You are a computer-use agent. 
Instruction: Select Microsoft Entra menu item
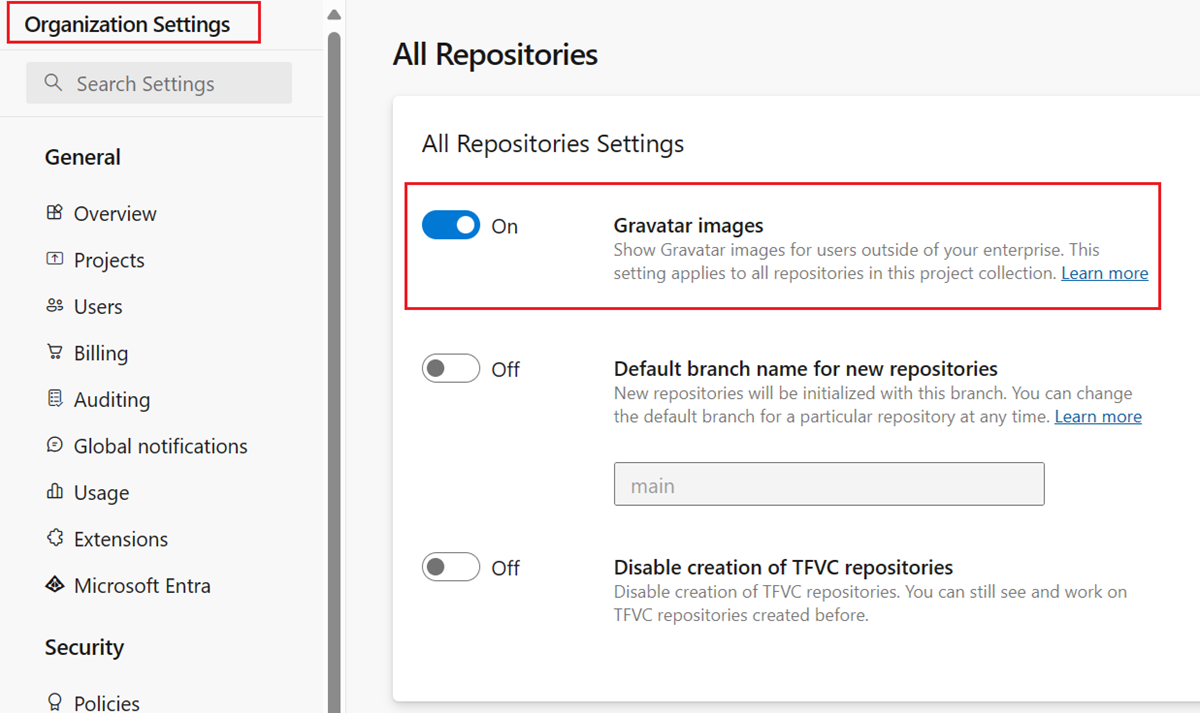(142, 586)
